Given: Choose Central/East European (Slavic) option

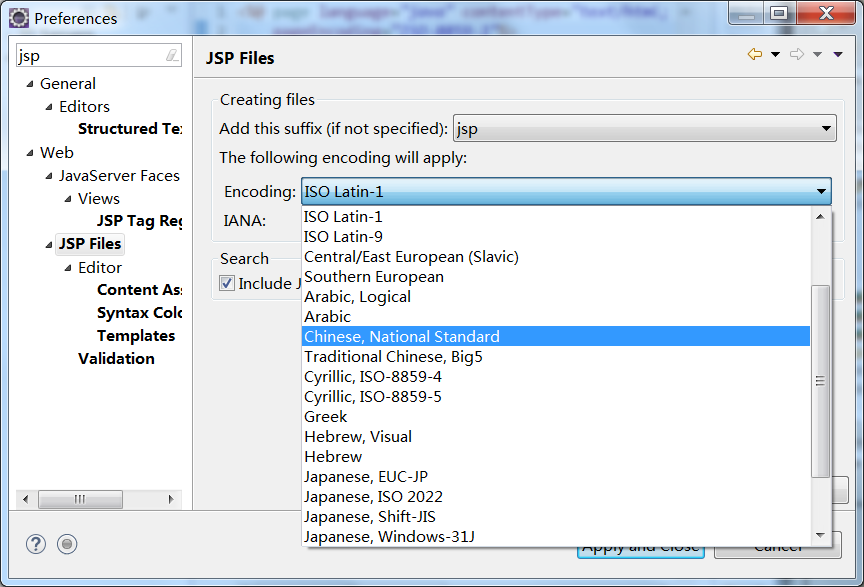Looking at the screenshot, I should (x=556, y=257).
